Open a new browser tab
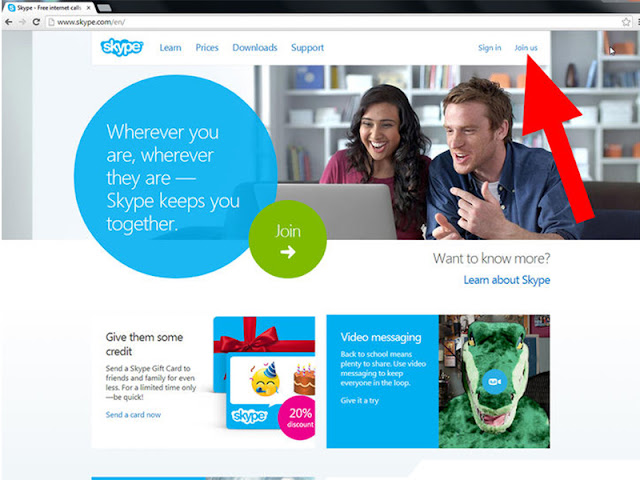640x480 pixels. (104, 7)
